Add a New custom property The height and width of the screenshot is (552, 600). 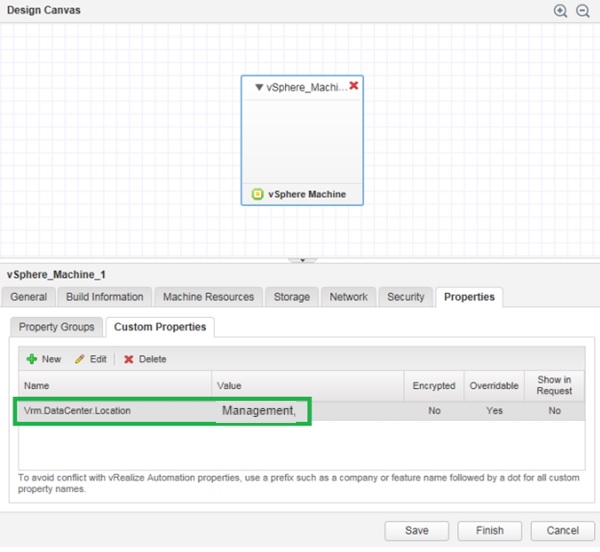tap(44, 359)
